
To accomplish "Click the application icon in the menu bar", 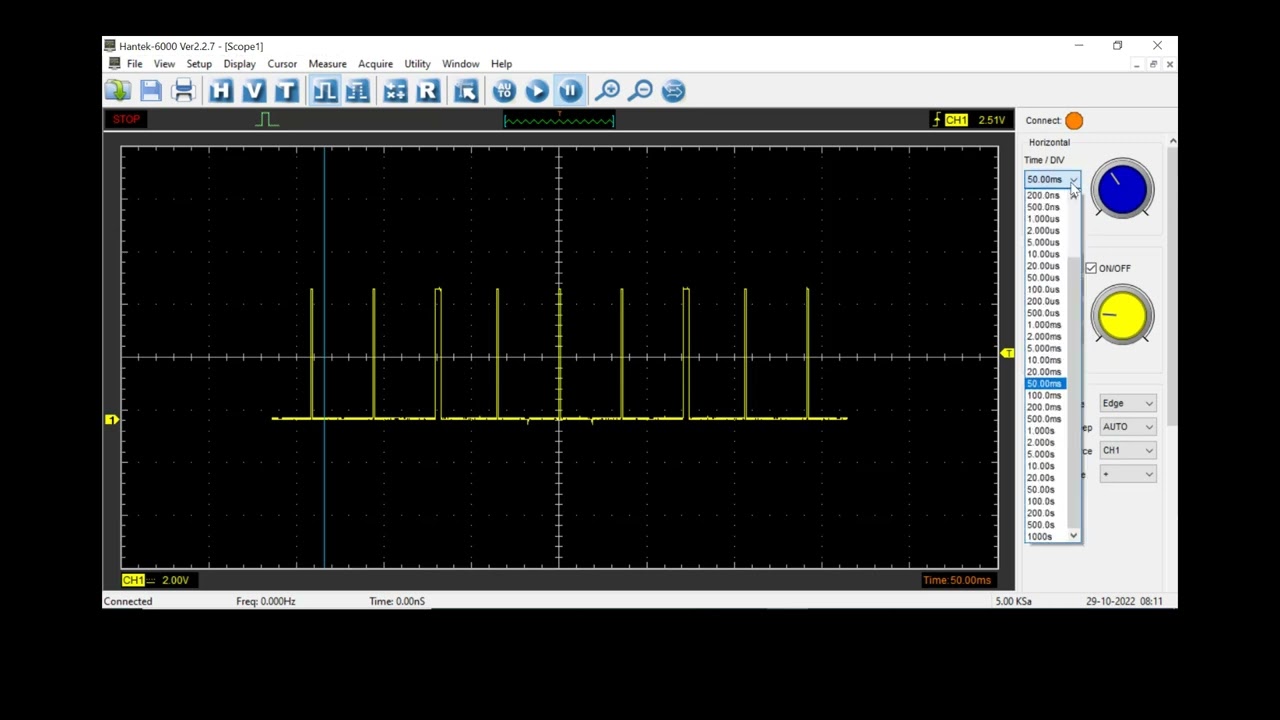I will coord(115,64).
